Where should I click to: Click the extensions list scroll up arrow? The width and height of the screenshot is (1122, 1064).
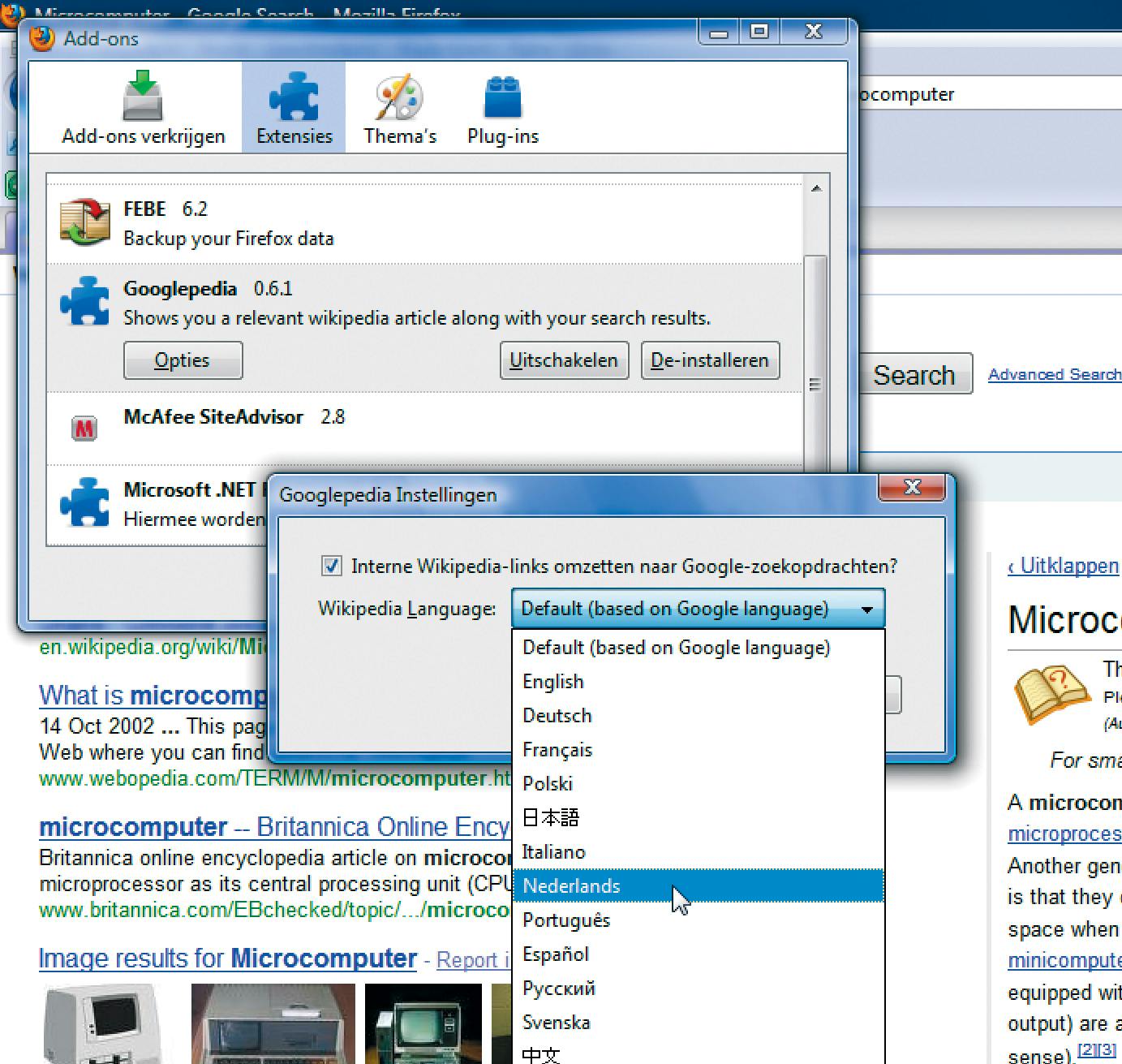[x=816, y=188]
